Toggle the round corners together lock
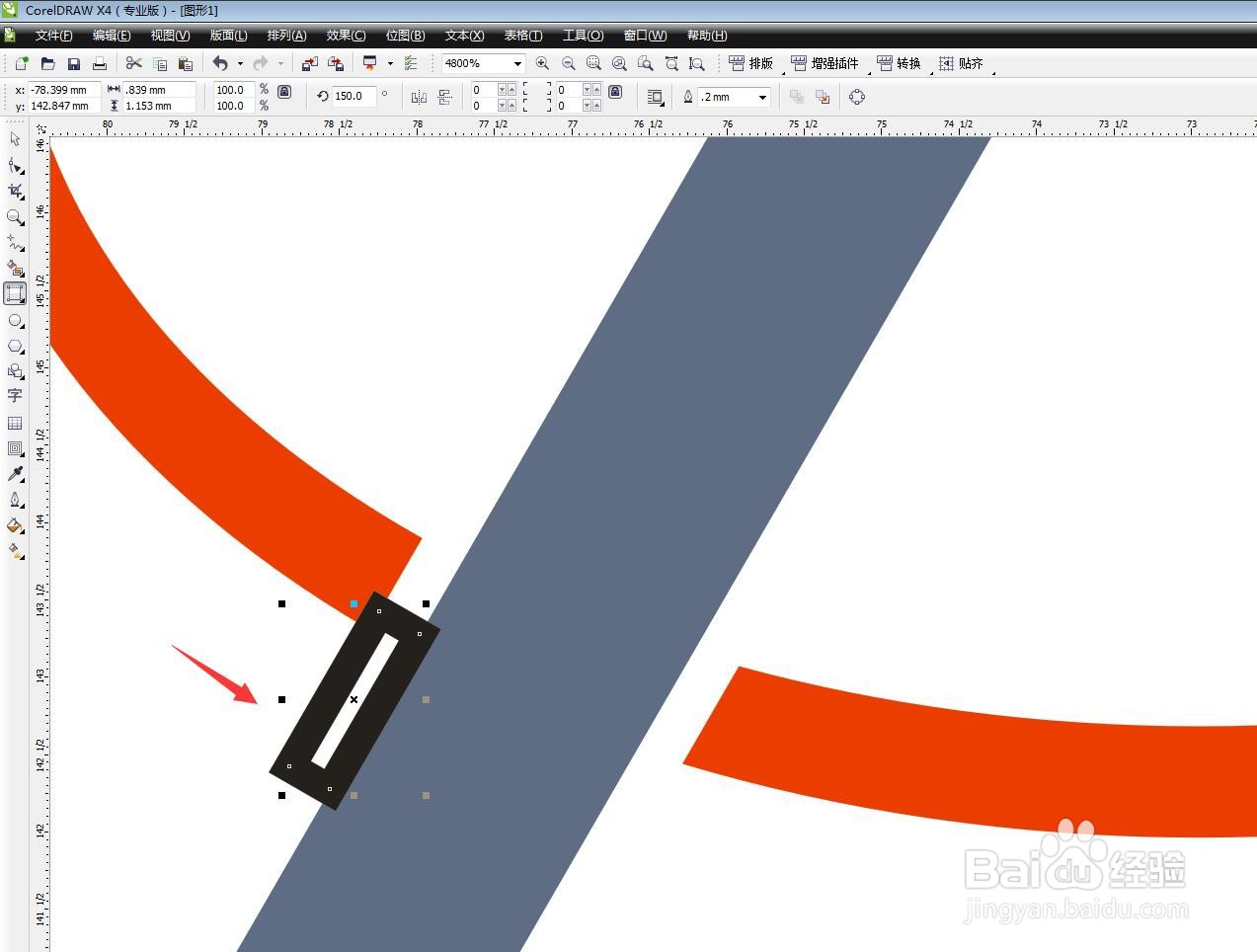This screenshot has height=952, width=1257. coord(615,91)
